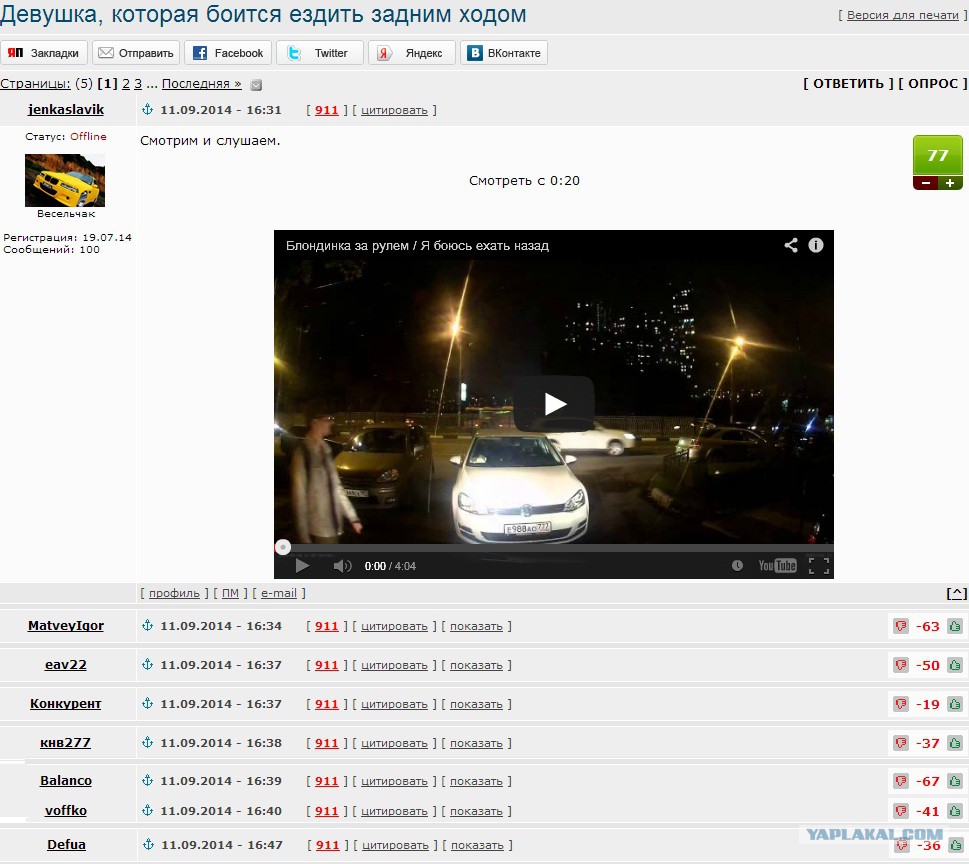Expand кнв277 post with показать
Viewport: 969px width, 864px height.
476,743
